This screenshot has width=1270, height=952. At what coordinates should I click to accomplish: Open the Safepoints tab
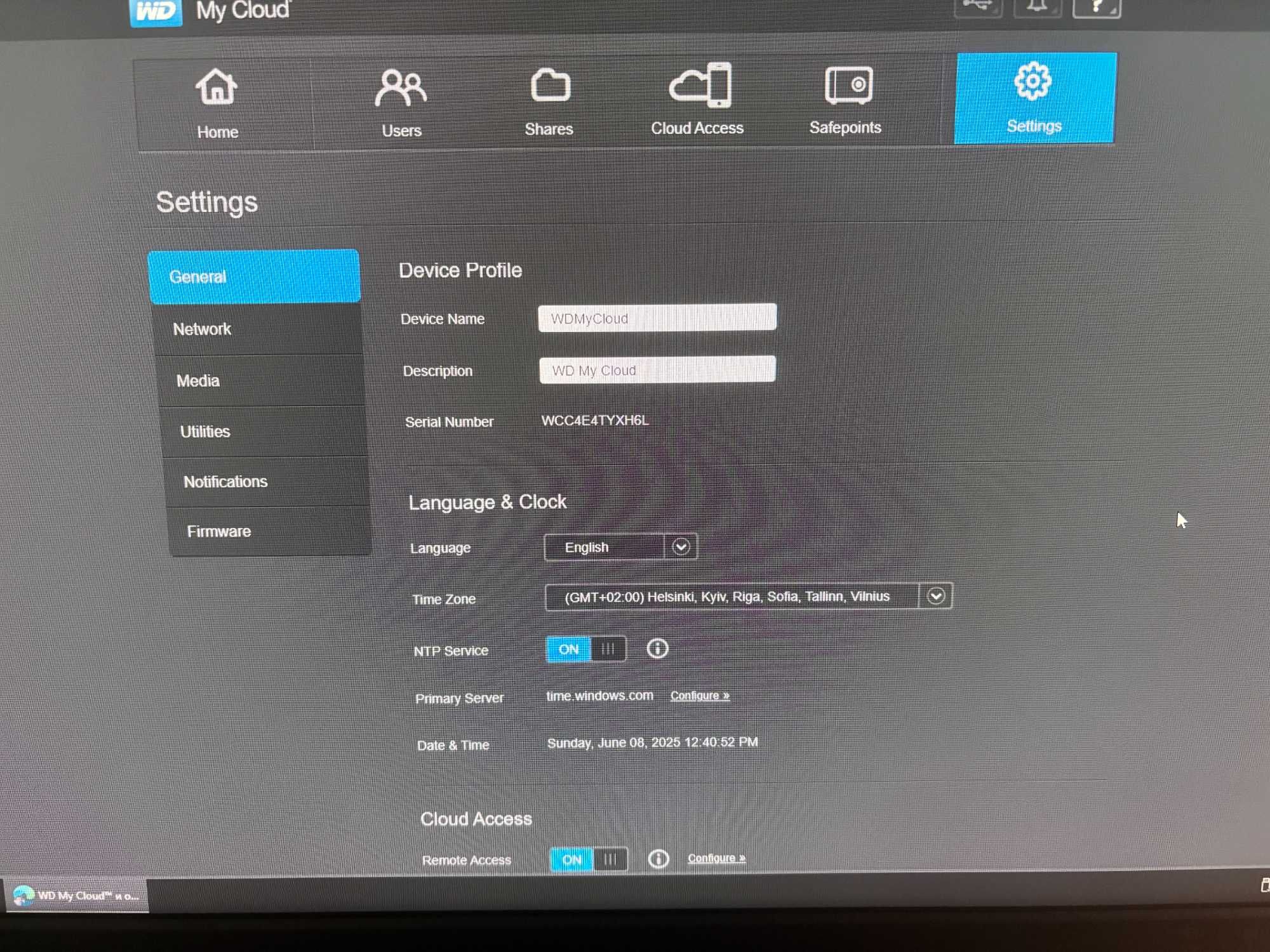(845, 102)
